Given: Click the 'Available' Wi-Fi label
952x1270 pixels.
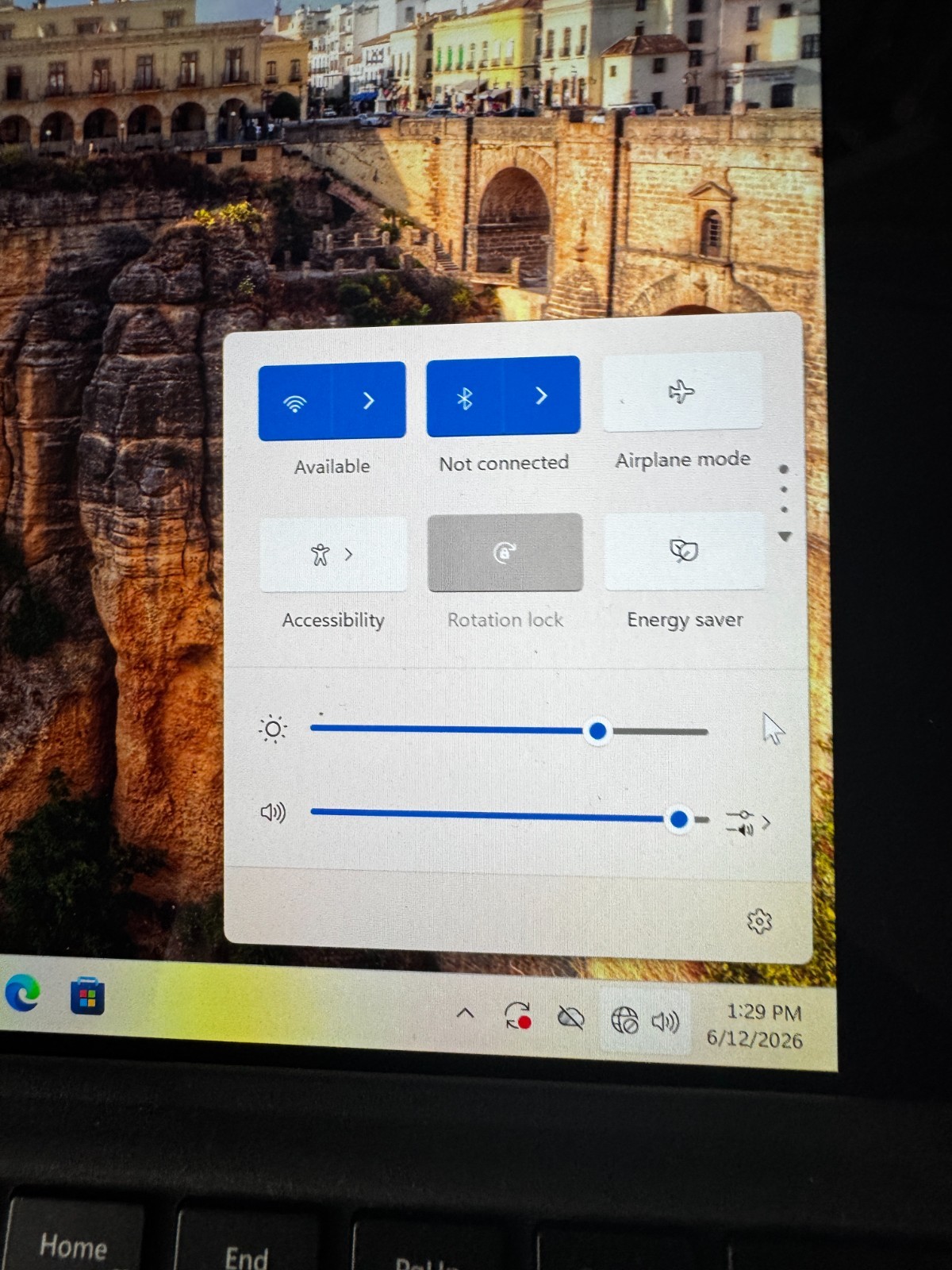Looking at the screenshot, I should [332, 467].
